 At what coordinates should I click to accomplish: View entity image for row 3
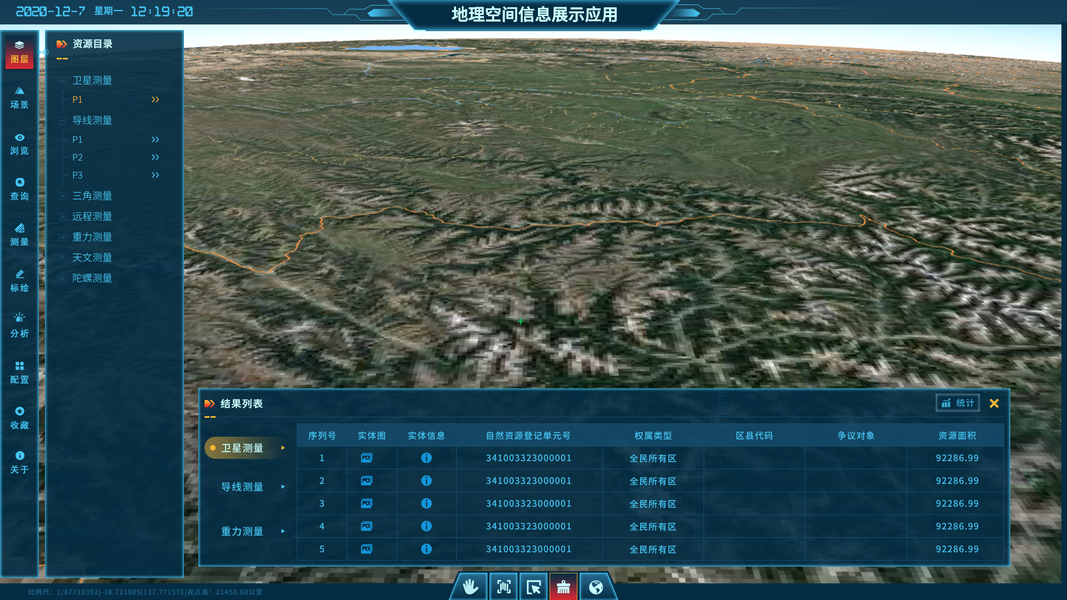coord(366,504)
